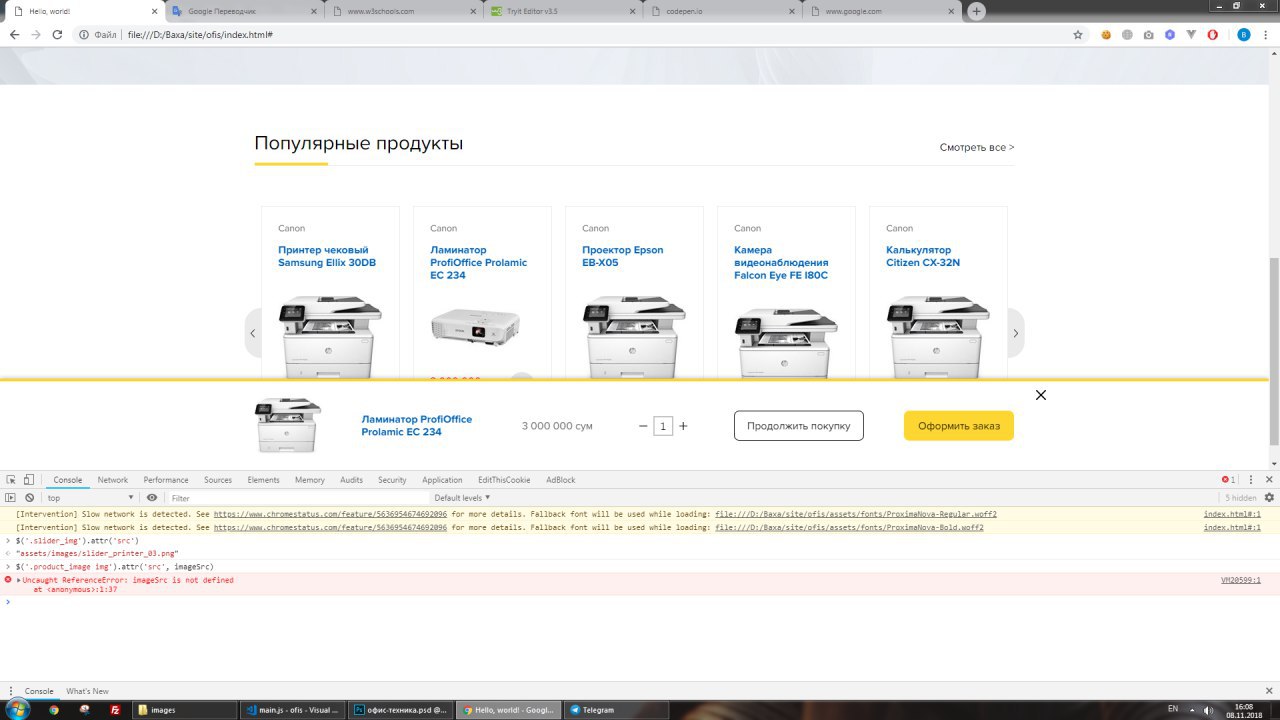Screen dimensions: 1280x720
Task: Open a new browser tab
Action: pyautogui.click(x=977, y=11)
